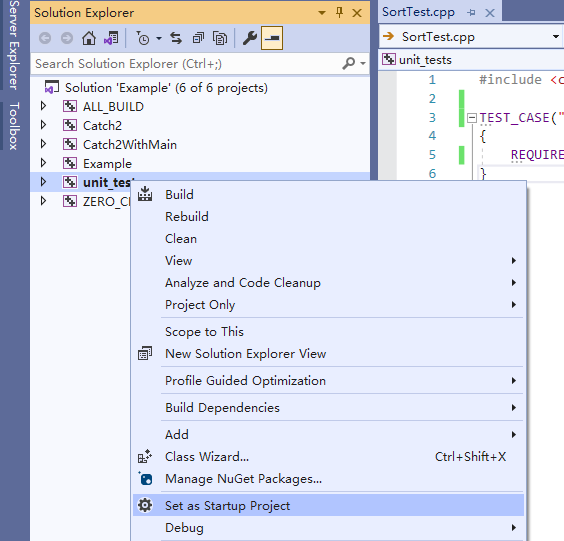Open the Solution Explorer window position dropdown

pos(322,13)
